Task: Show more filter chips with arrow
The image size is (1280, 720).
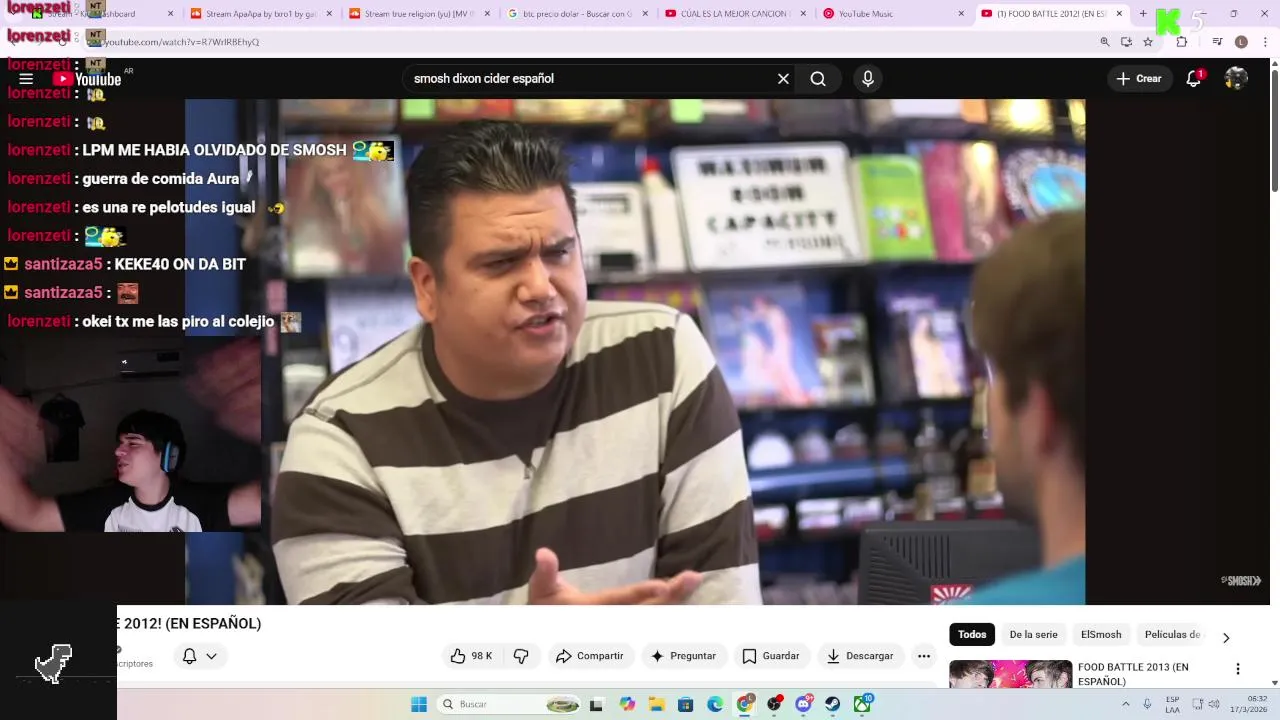Action: pyautogui.click(x=1226, y=637)
